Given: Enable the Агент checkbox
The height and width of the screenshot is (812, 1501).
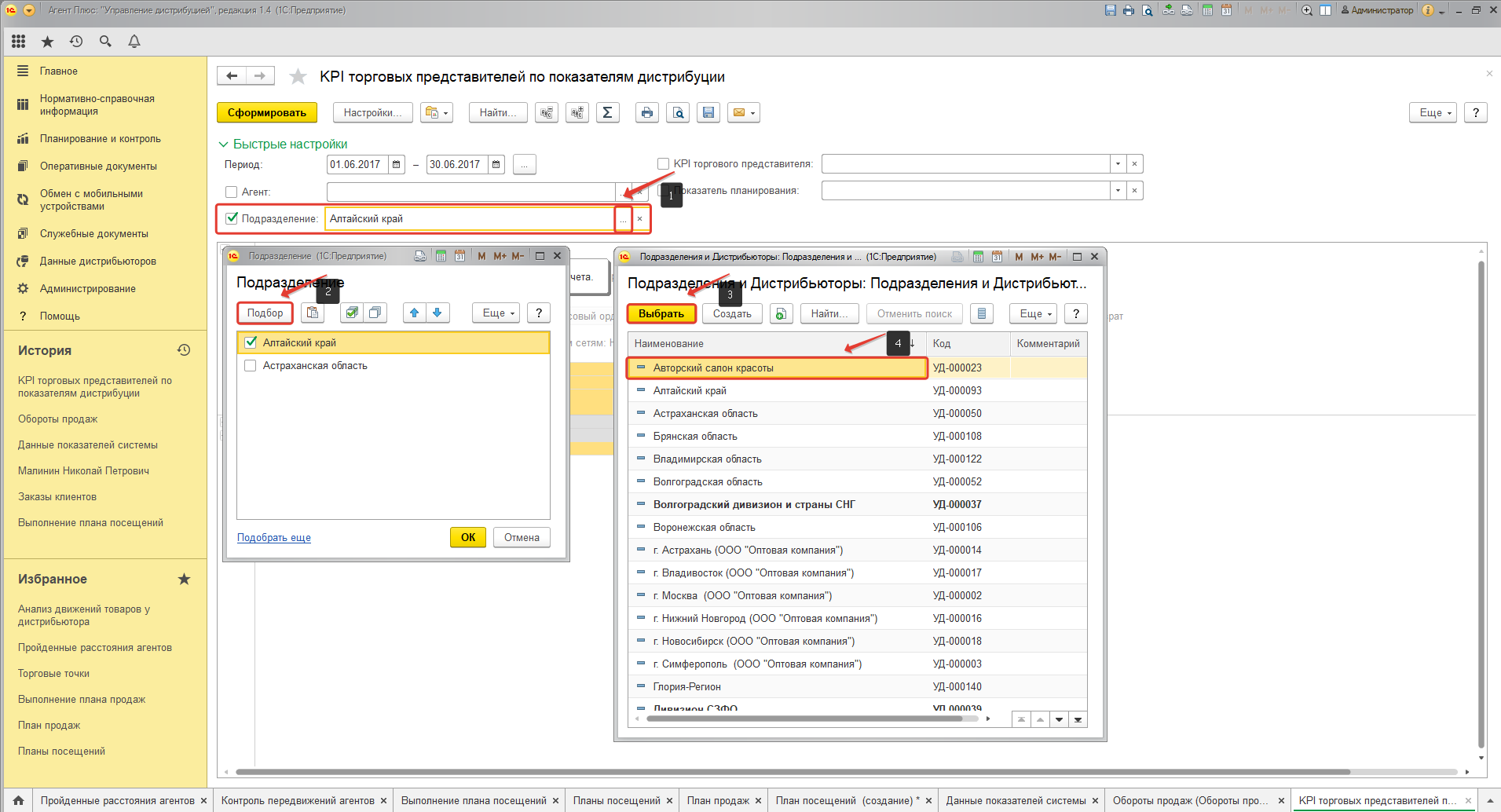Looking at the screenshot, I should [231, 192].
